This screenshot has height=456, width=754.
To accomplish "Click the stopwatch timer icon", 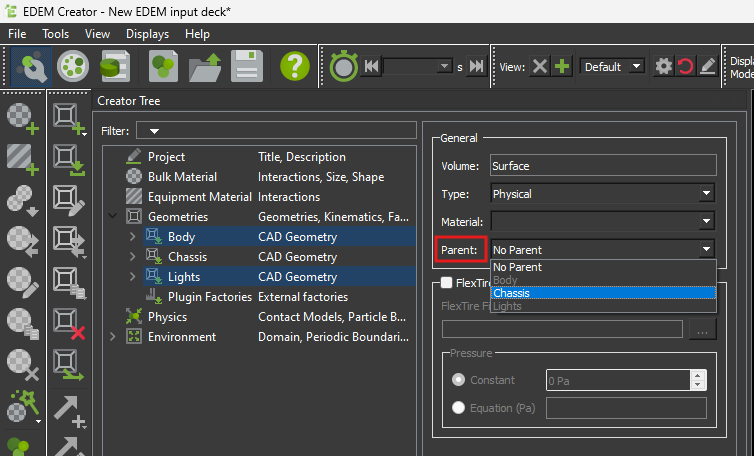I will coord(343,66).
